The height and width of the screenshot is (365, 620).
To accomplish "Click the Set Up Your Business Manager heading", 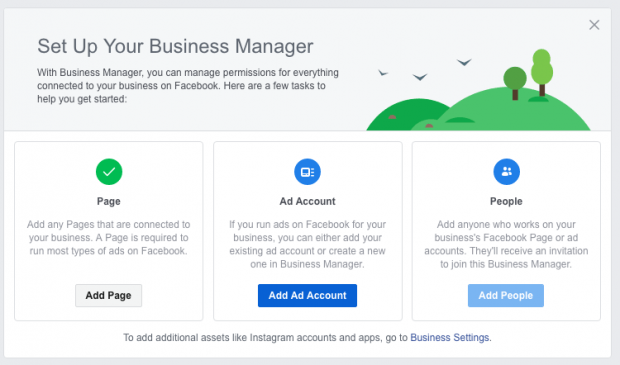I will [x=175, y=46].
